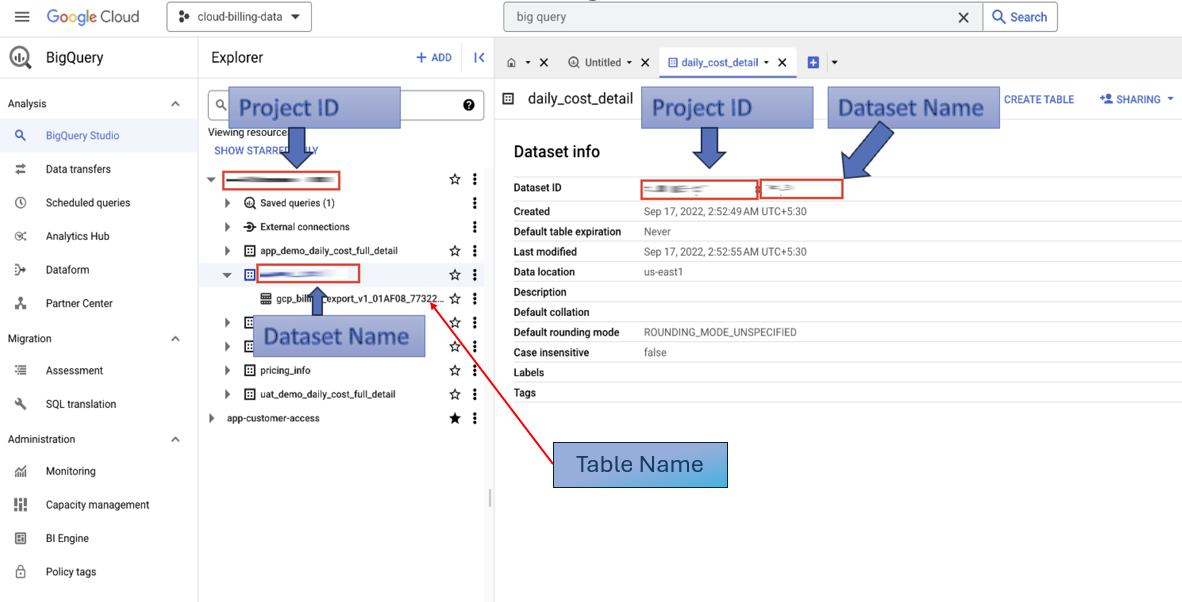Open the cloud-billing-data project picker
The height and width of the screenshot is (602, 1182).
239,17
